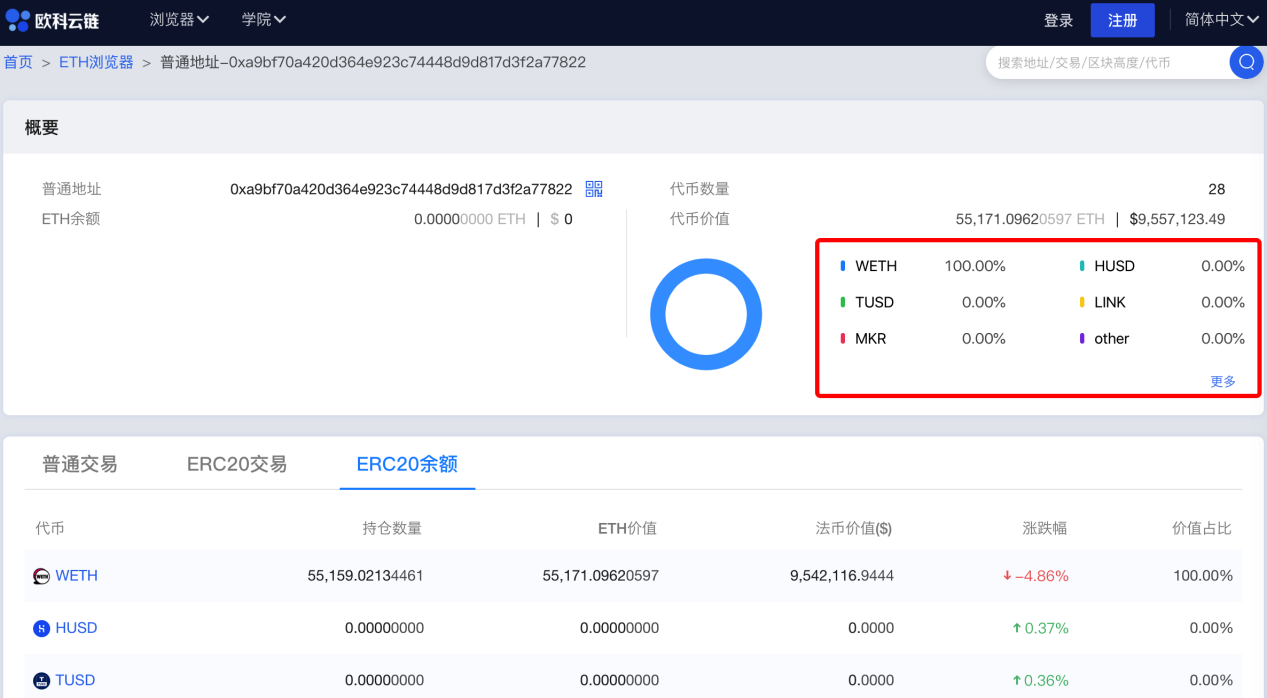Select the ERC20余额 tab

[x=407, y=464]
